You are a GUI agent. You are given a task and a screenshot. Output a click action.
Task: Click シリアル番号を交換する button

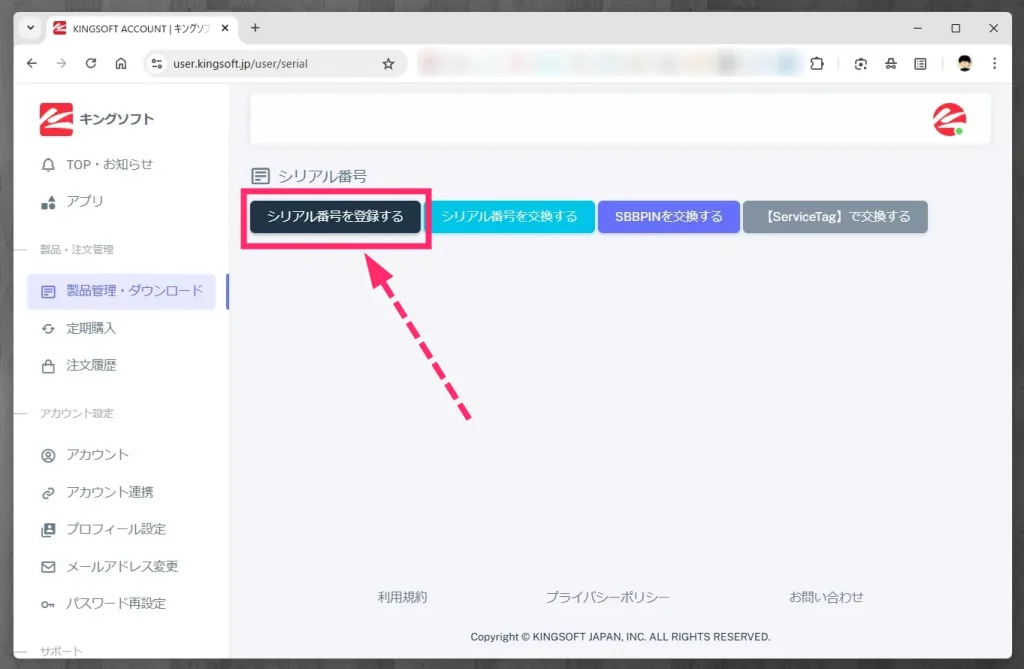click(x=509, y=216)
